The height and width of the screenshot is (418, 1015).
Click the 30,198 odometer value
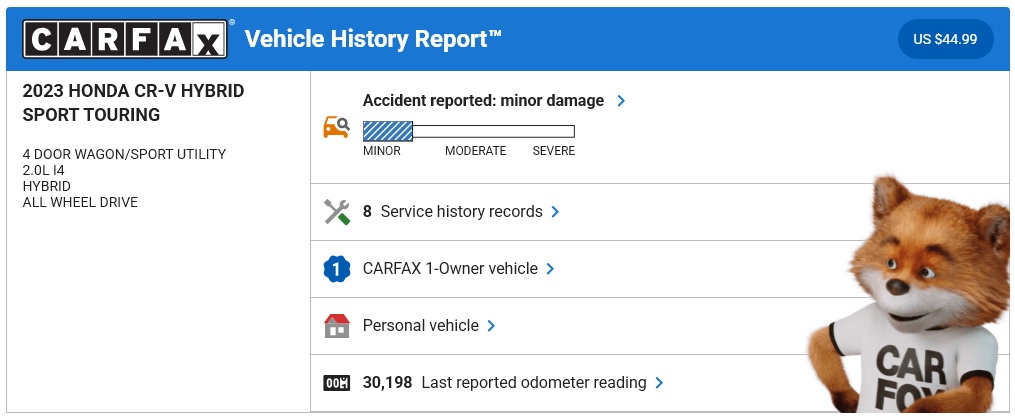(387, 383)
